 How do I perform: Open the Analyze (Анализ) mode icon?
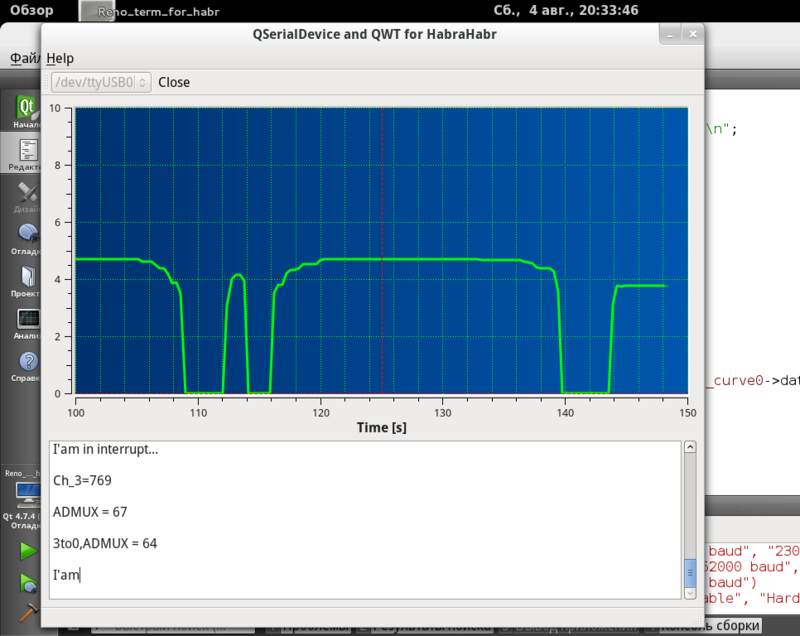[x=28, y=323]
